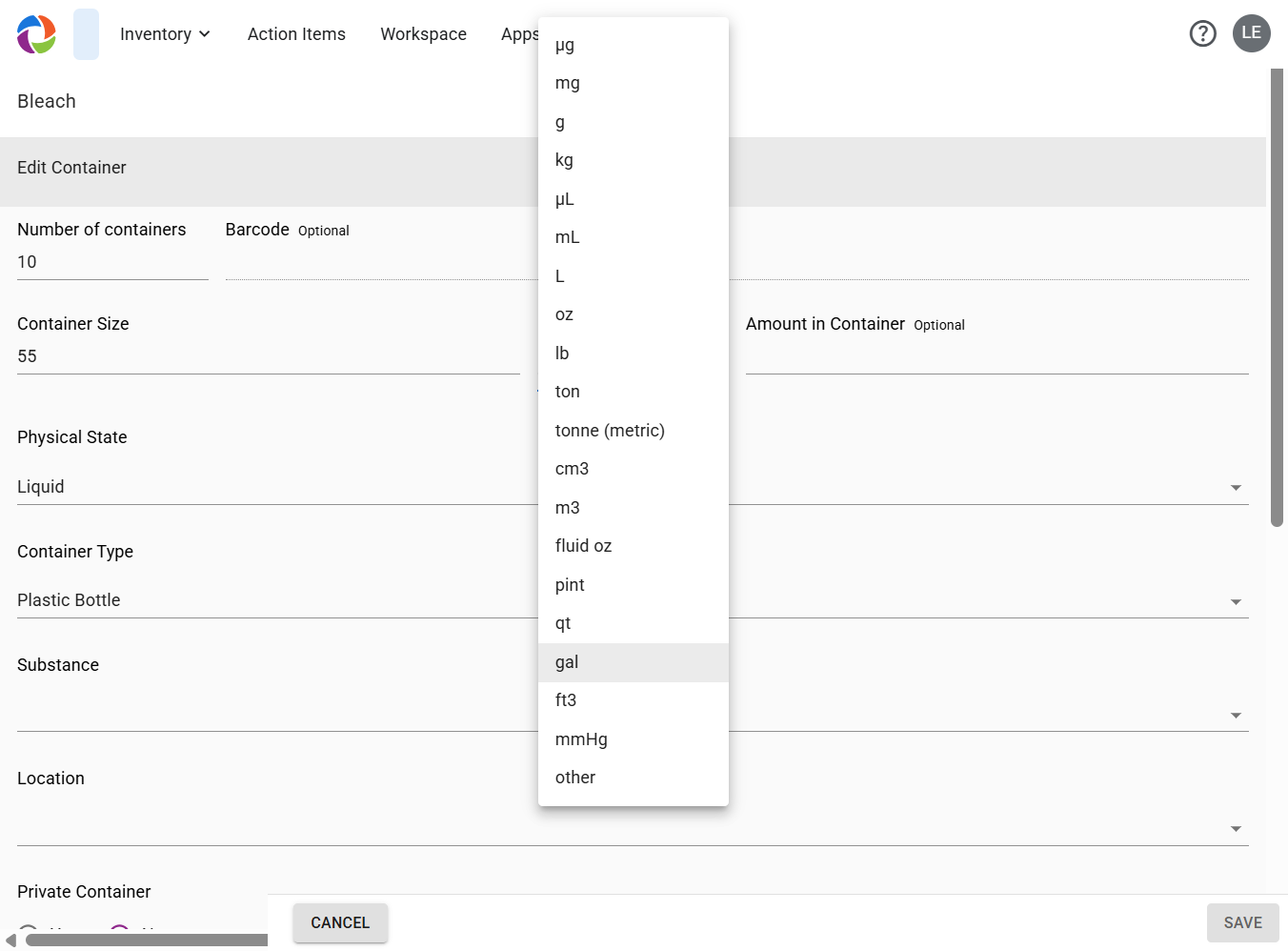
Task: Choose fluid oz unit
Action: (x=634, y=546)
